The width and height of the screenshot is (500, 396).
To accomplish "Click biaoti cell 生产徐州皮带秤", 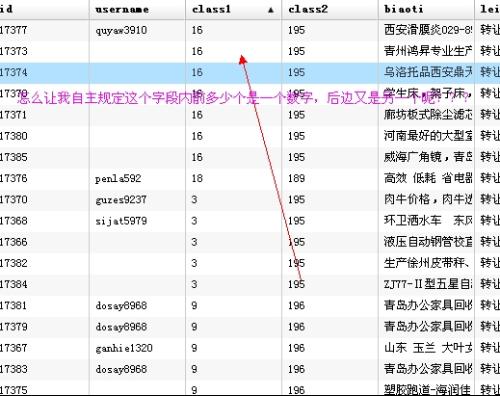I will [x=427, y=263].
